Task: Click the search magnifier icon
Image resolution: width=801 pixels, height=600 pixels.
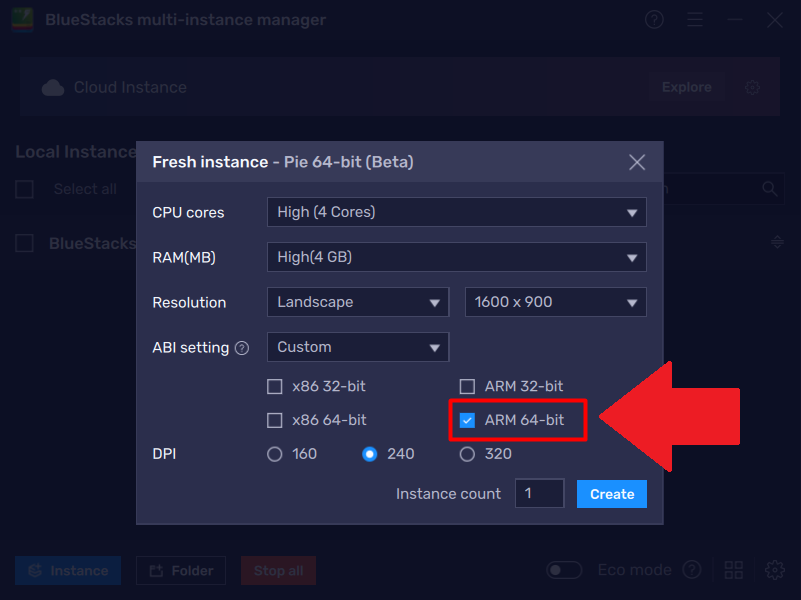Action: pyautogui.click(x=770, y=189)
